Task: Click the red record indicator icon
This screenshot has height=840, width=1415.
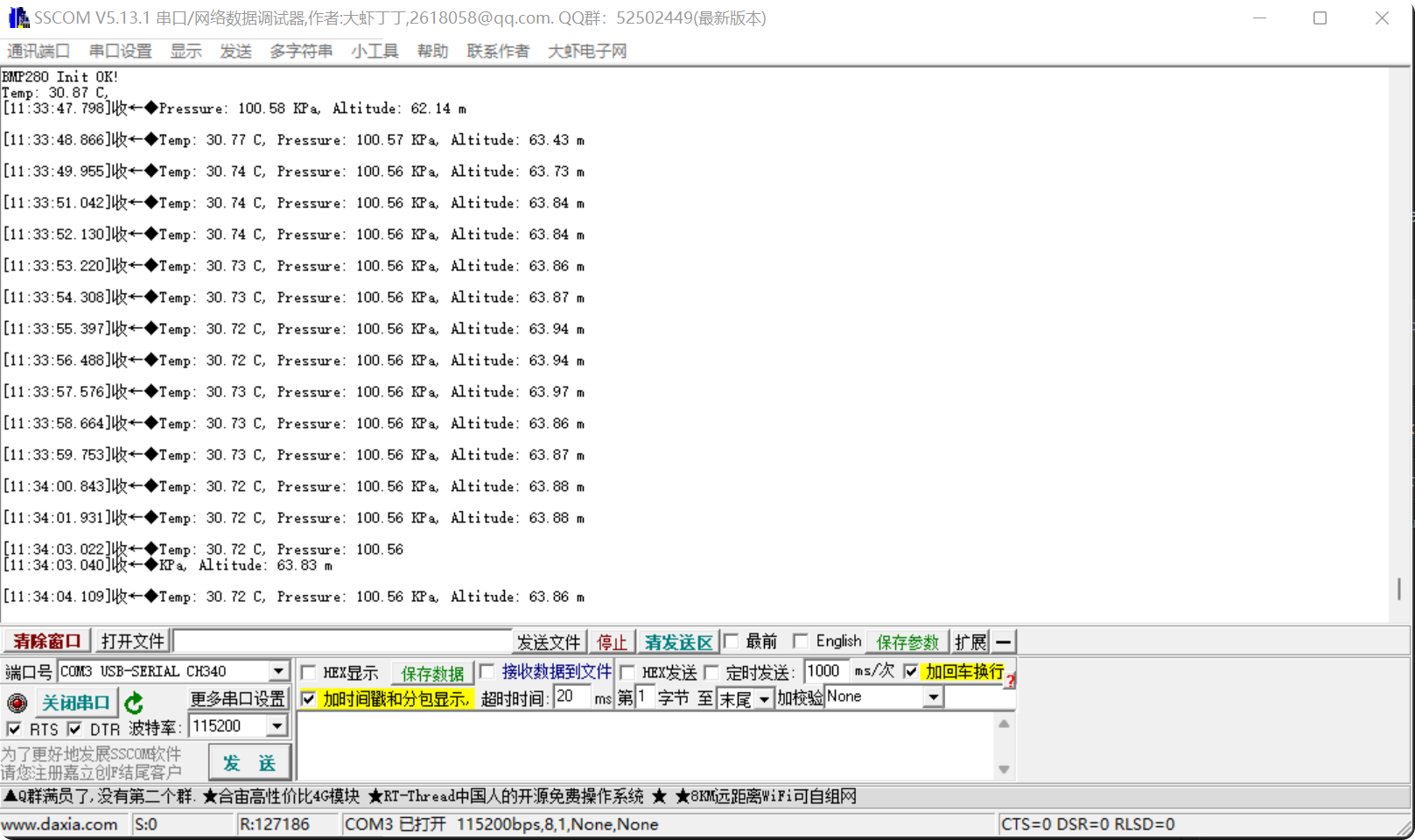Action: (17, 703)
